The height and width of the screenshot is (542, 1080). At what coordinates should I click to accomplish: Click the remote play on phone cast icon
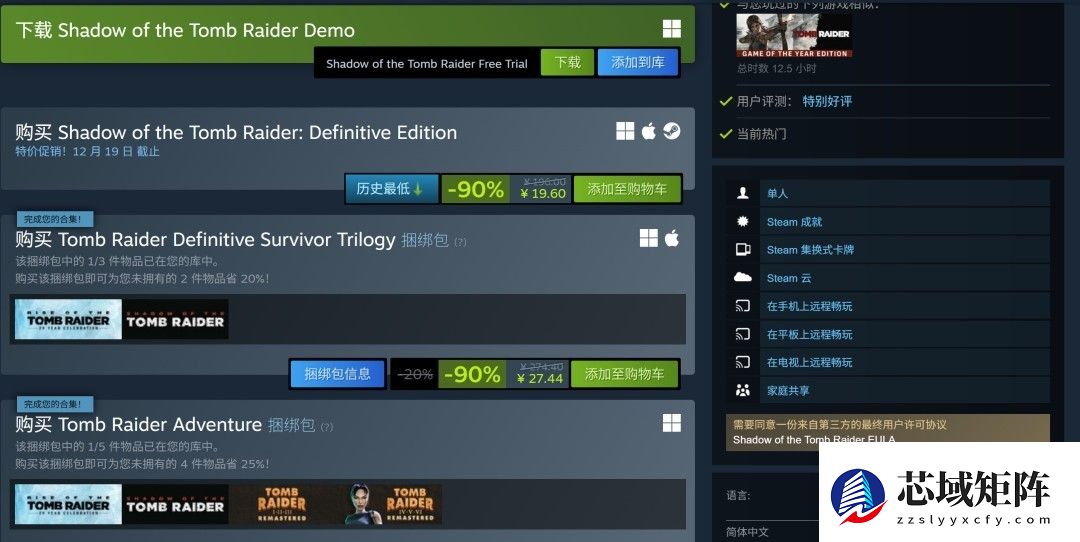[x=742, y=306]
